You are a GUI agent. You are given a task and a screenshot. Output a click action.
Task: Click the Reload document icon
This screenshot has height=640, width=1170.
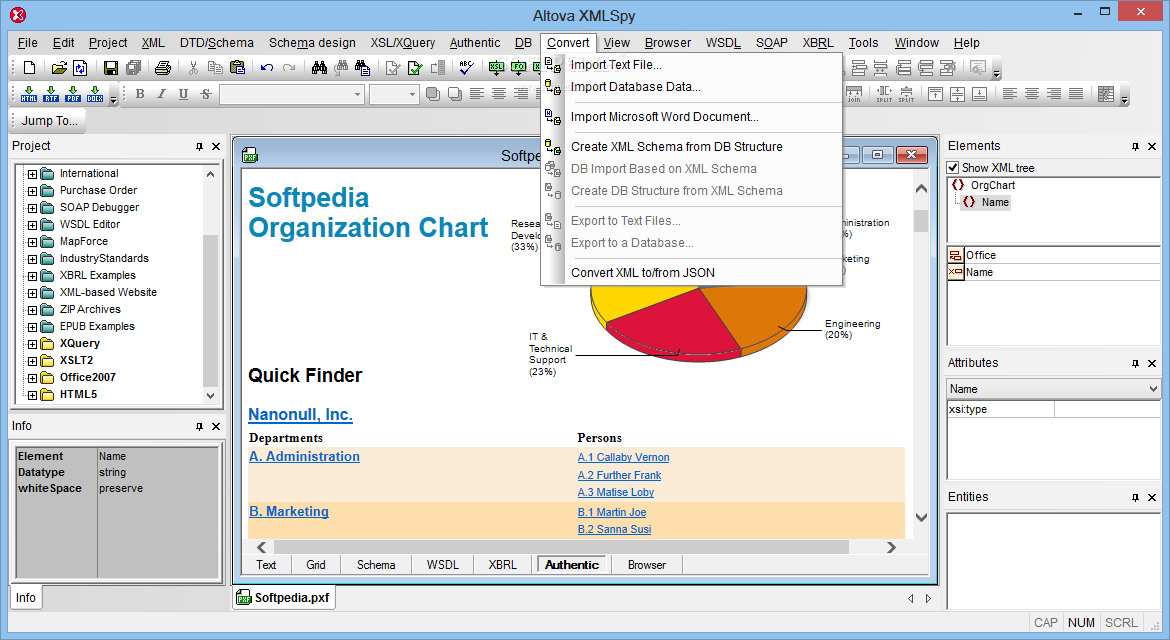point(81,68)
